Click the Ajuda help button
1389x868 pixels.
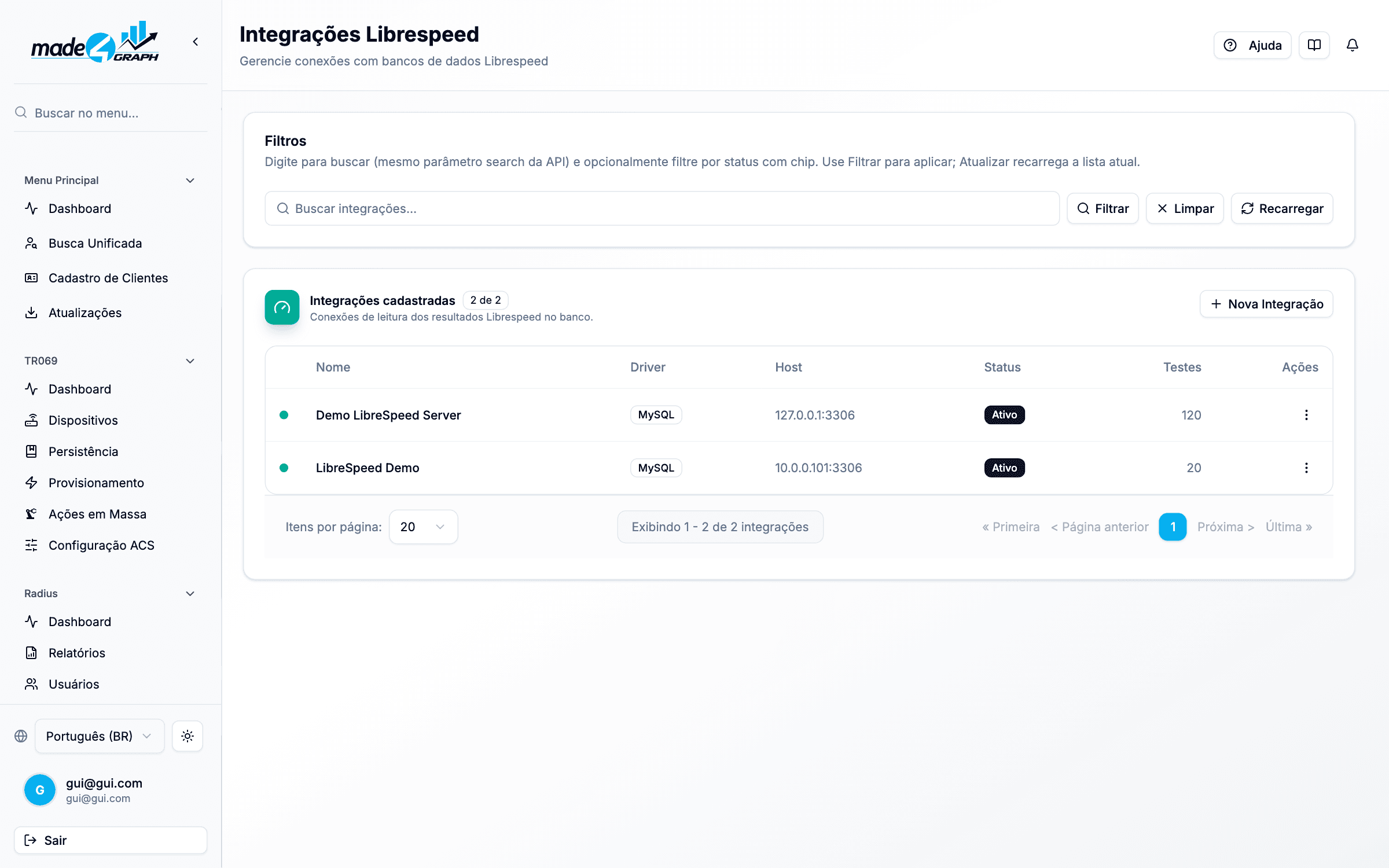[1252, 45]
